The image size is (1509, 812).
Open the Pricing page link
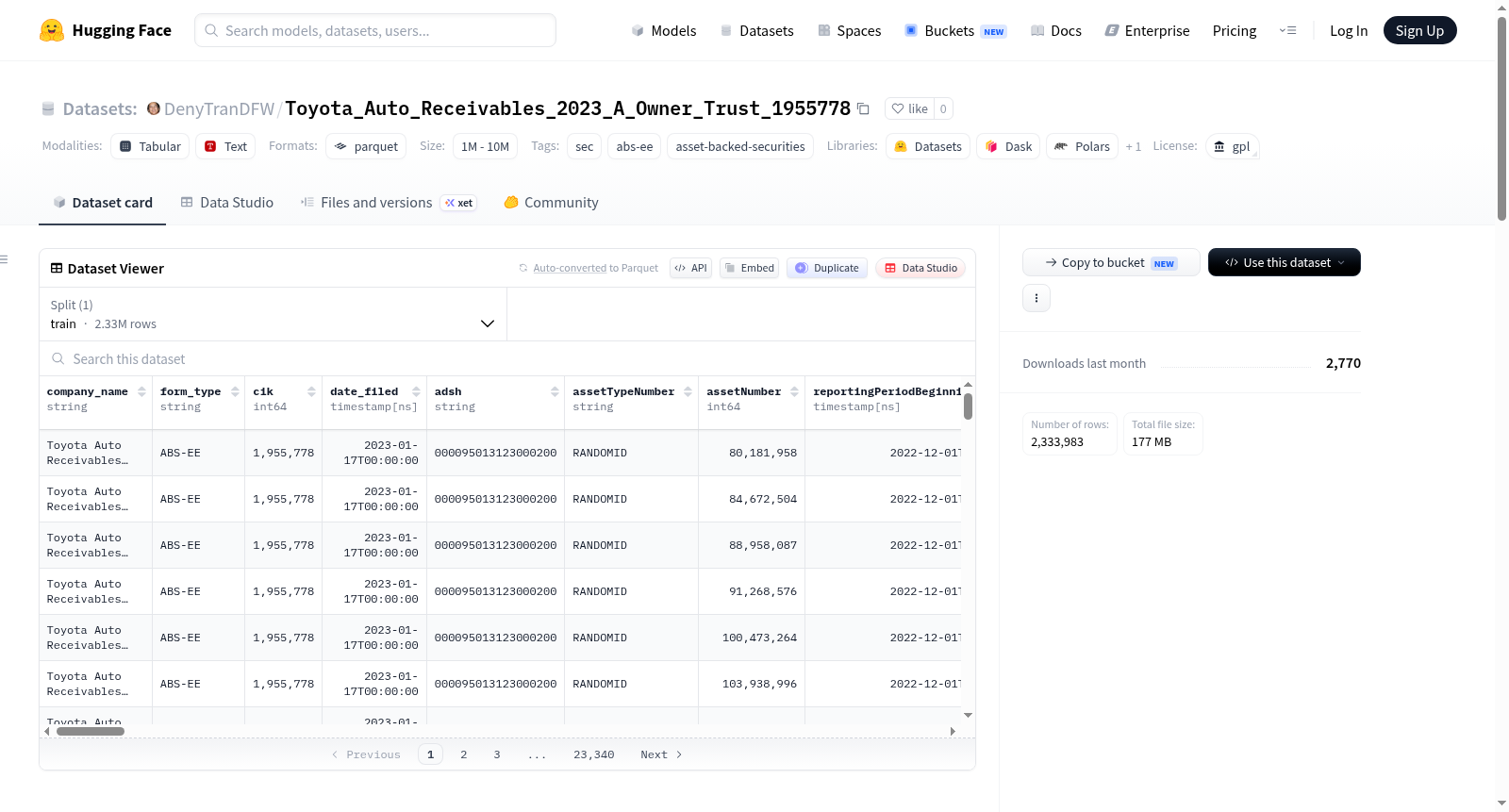tap(1235, 30)
